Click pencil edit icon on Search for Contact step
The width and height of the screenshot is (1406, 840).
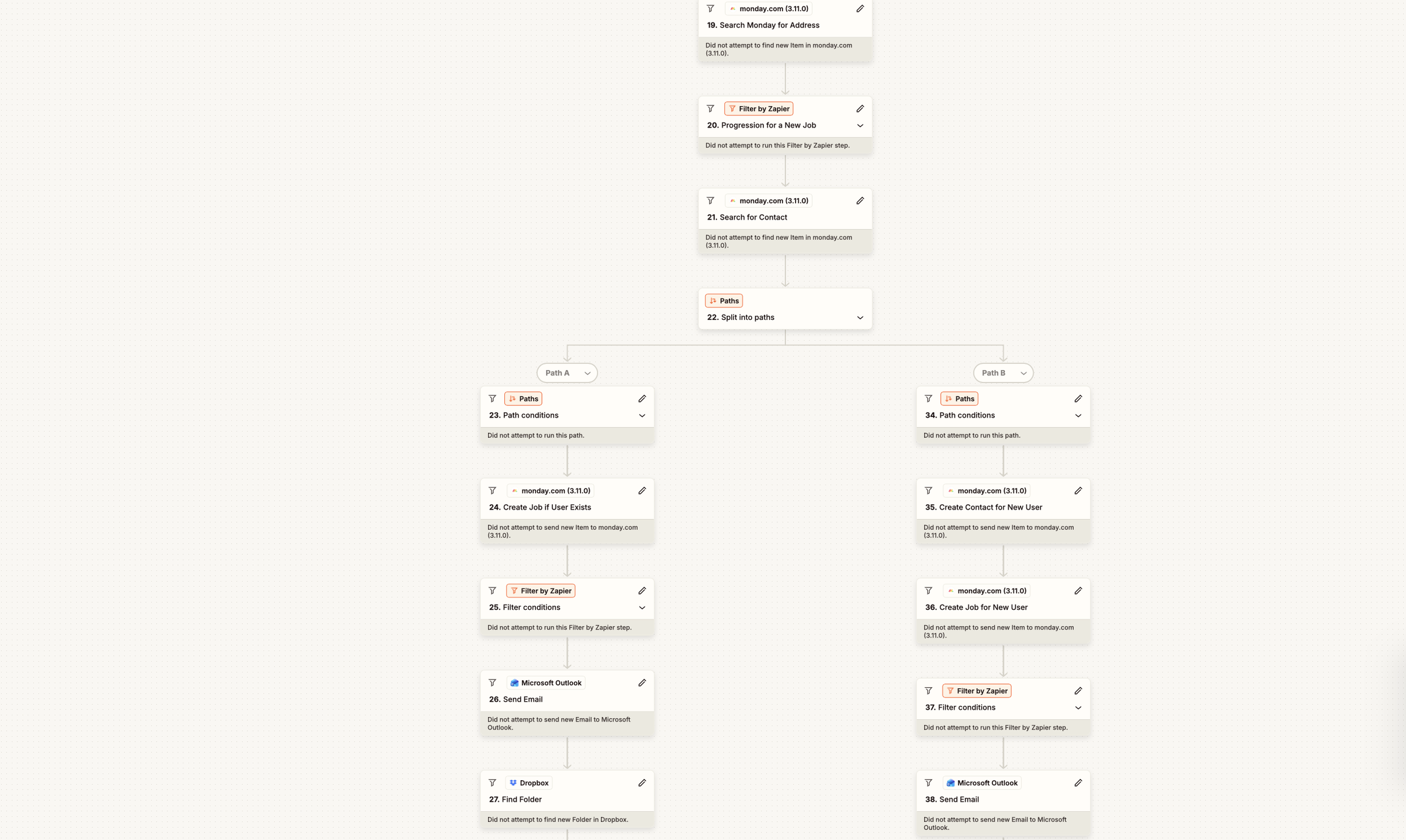point(859,200)
